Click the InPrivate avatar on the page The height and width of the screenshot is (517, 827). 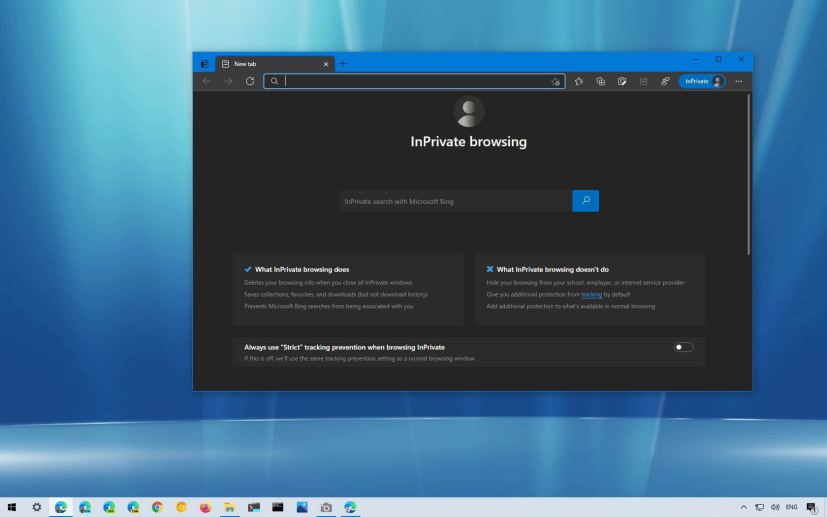pyautogui.click(x=469, y=111)
